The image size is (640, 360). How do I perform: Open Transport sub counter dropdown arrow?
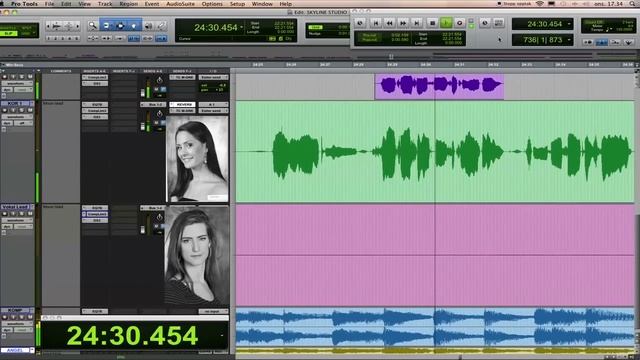pyautogui.click(x=569, y=40)
